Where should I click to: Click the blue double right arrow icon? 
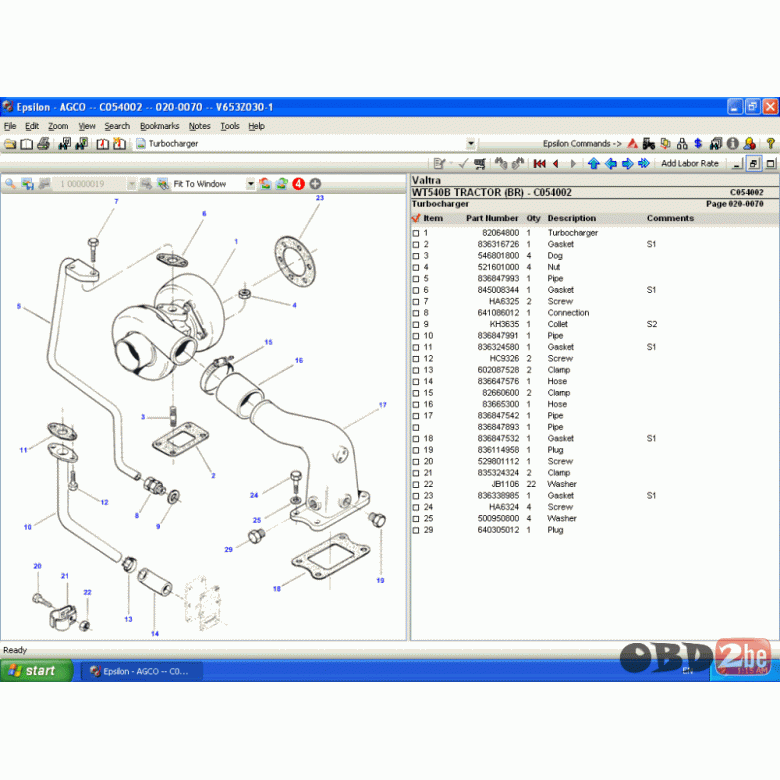coord(644,164)
